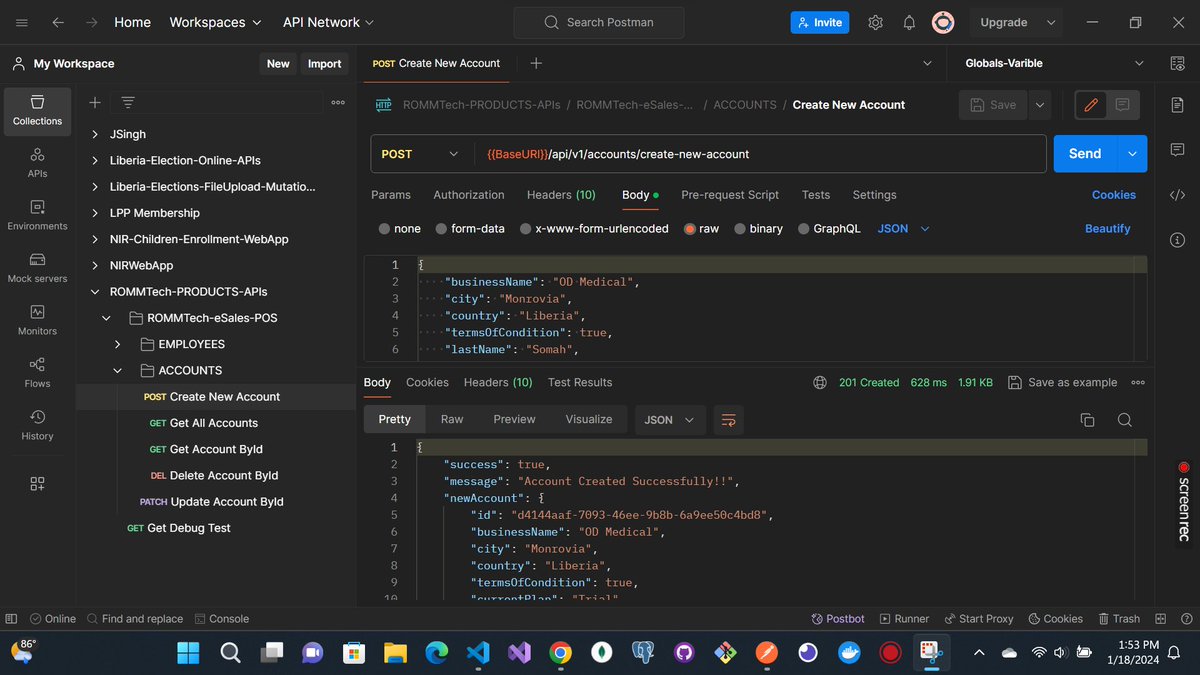The height and width of the screenshot is (675, 1200).
Task: Switch to the Params tab
Action: coord(391,195)
